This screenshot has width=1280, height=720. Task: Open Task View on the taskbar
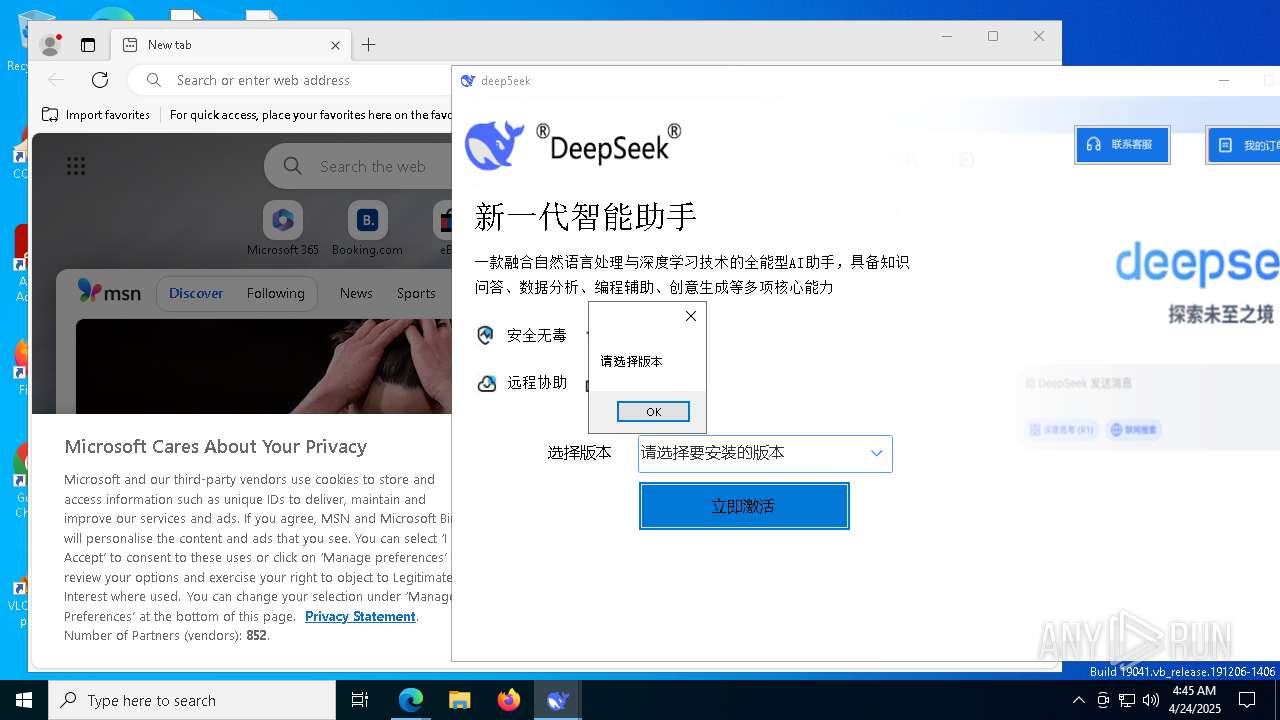360,700
